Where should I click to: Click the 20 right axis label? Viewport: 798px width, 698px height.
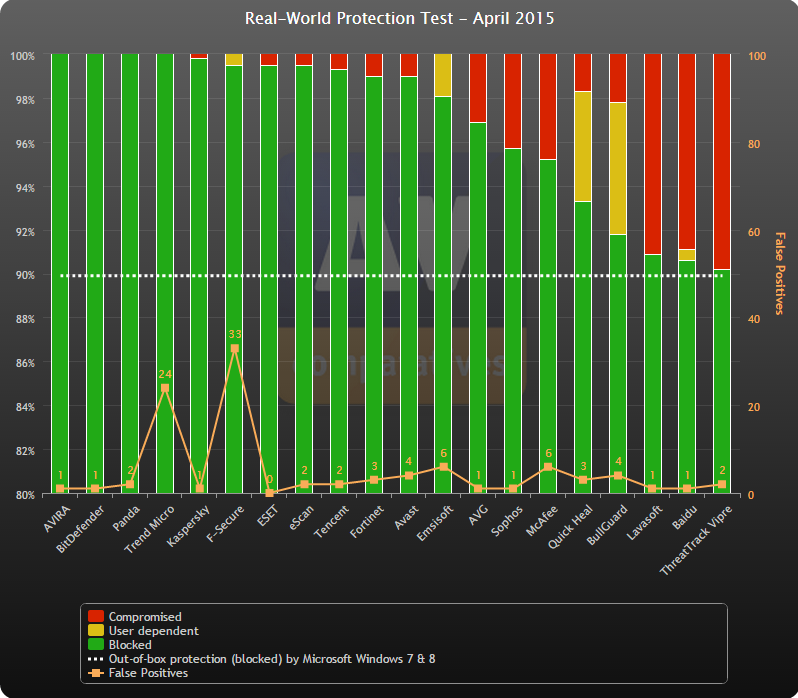pyautogui.click(x=754, y=407)
